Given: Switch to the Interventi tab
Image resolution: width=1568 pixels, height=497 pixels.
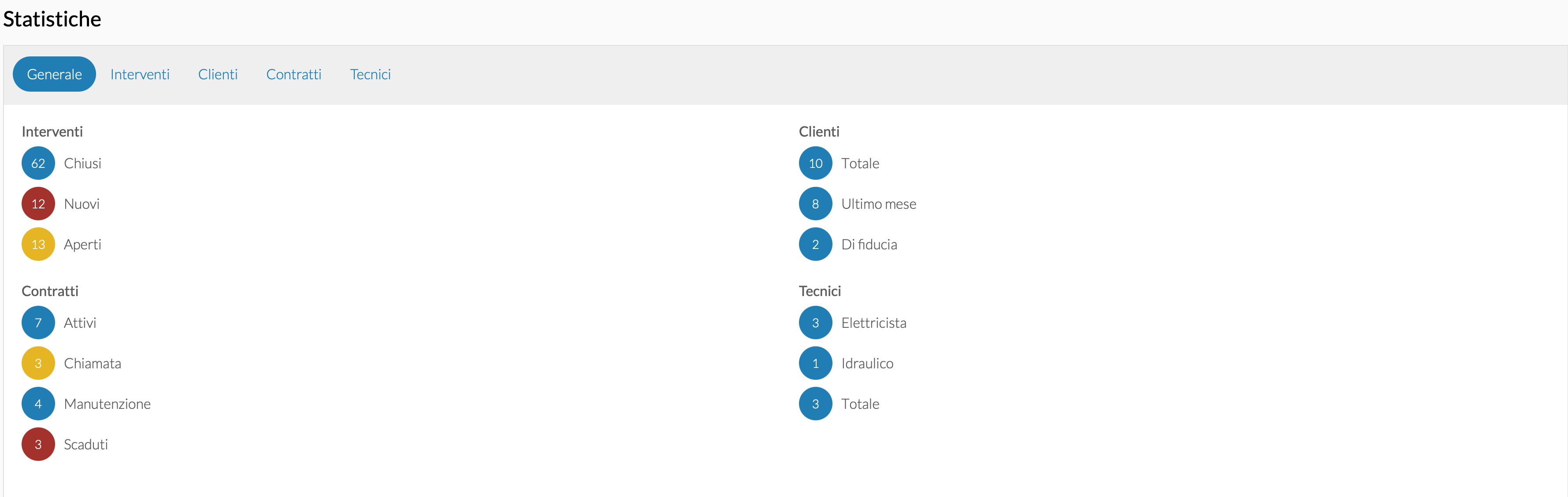Looking at the screenshot, I should click(139, 74).
